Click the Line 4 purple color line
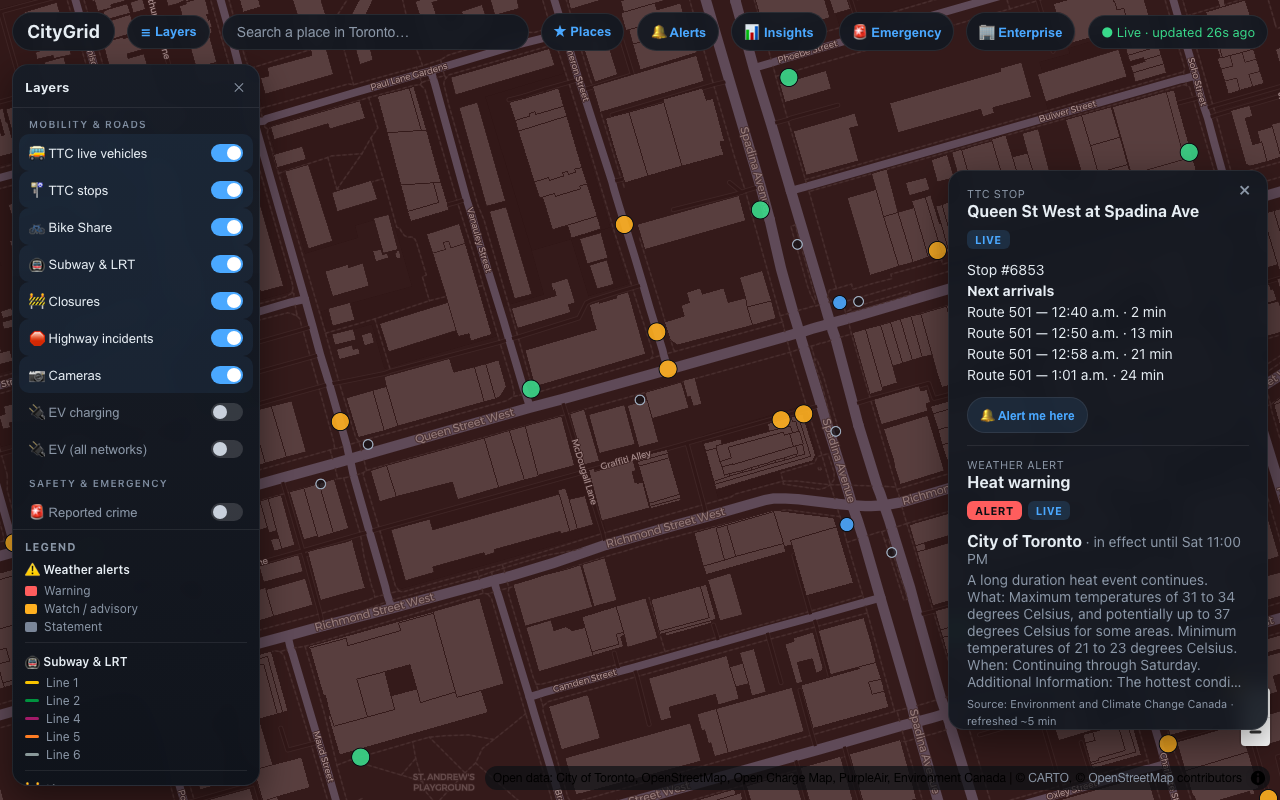This screenshot has height=800, width=1280. click(32, 719)
